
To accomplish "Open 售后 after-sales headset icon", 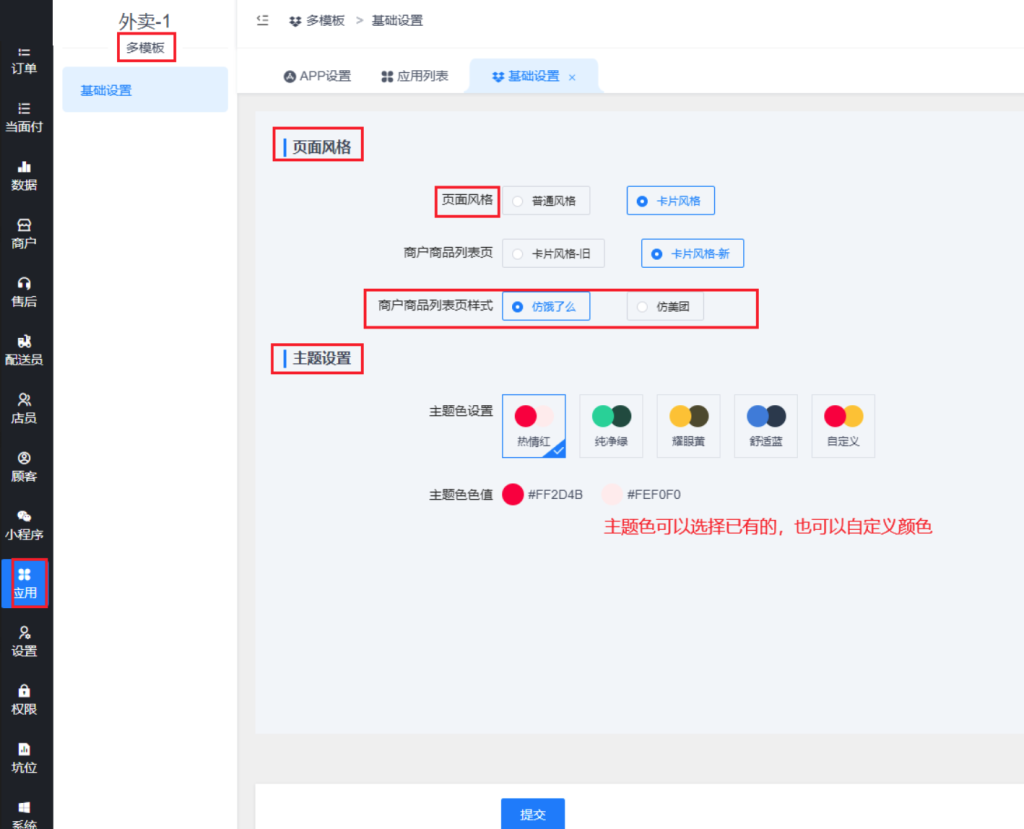I will [25, 284].
